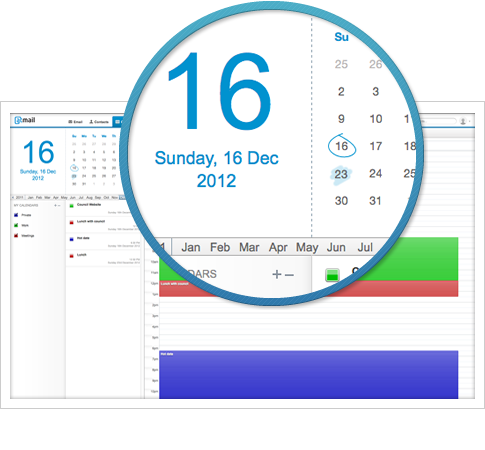Image resolution: width=485 pixels, height=450 pixels.
Task: Add a calendar with the small plus icon
Action: point(55,206)
